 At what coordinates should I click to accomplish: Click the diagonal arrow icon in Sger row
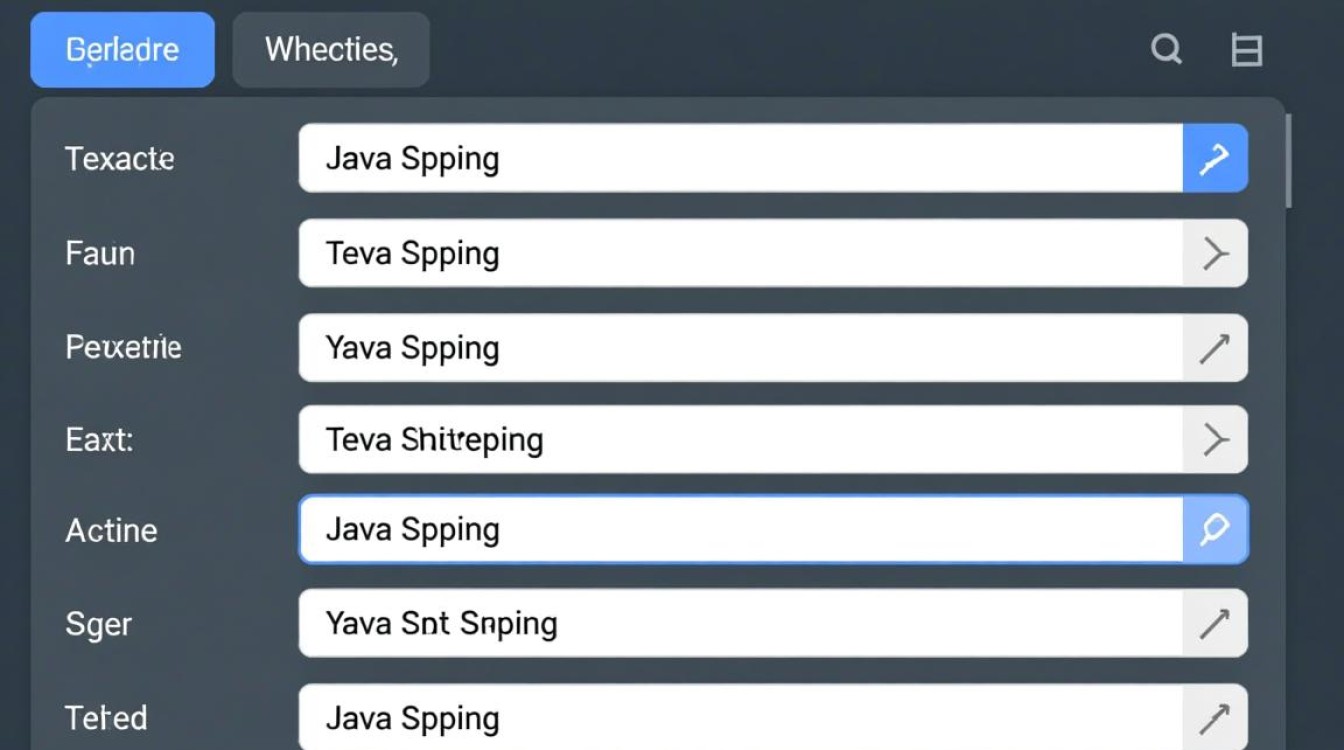click(1215, 624)
